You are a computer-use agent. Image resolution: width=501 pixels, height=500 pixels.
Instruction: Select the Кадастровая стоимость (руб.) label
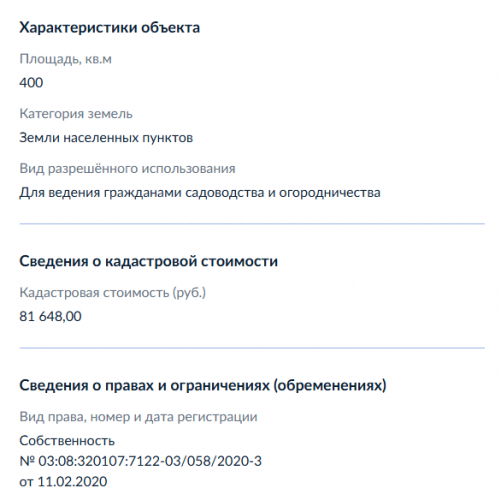click(113, 293)
